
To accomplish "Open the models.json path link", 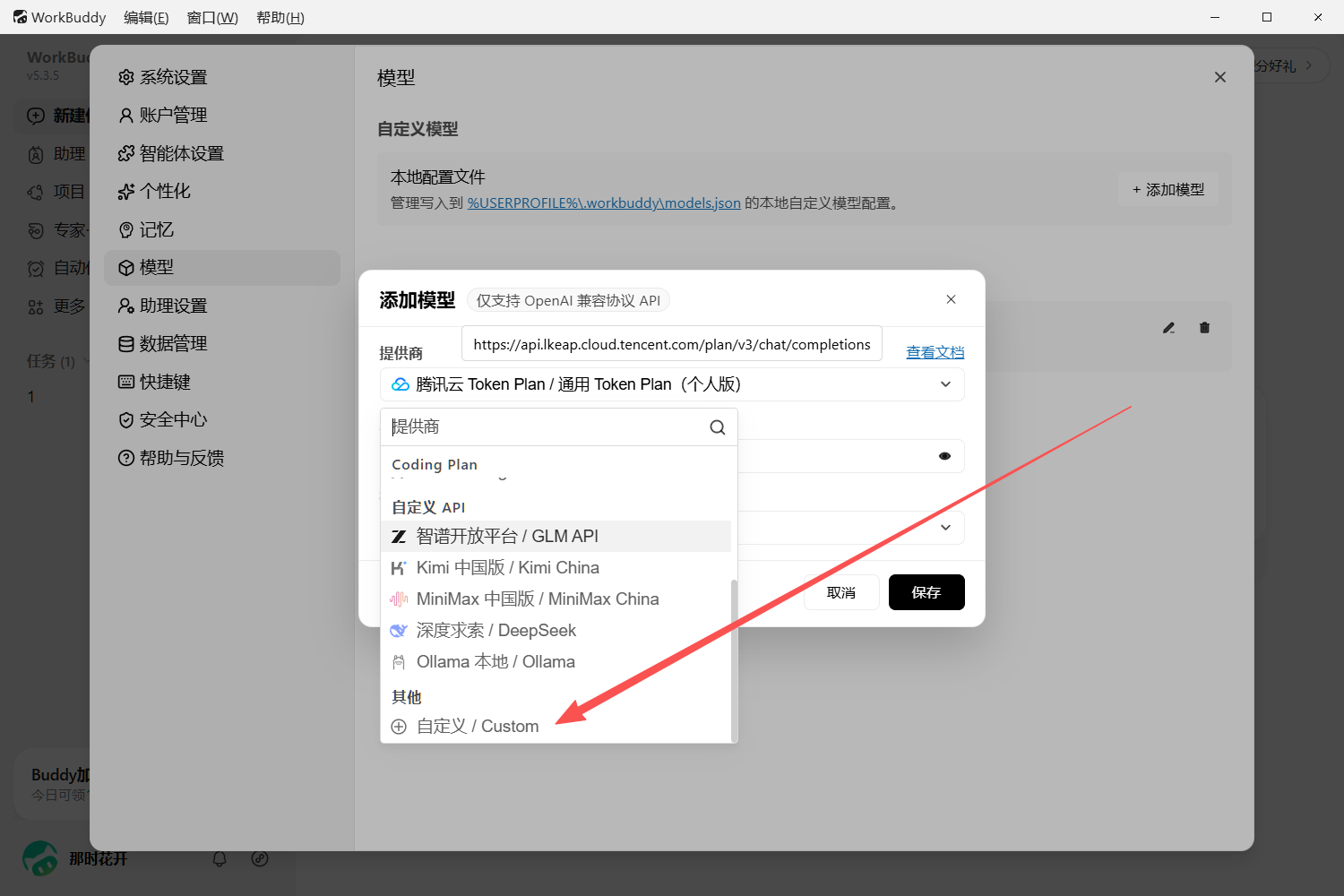I will click(604, 203).
